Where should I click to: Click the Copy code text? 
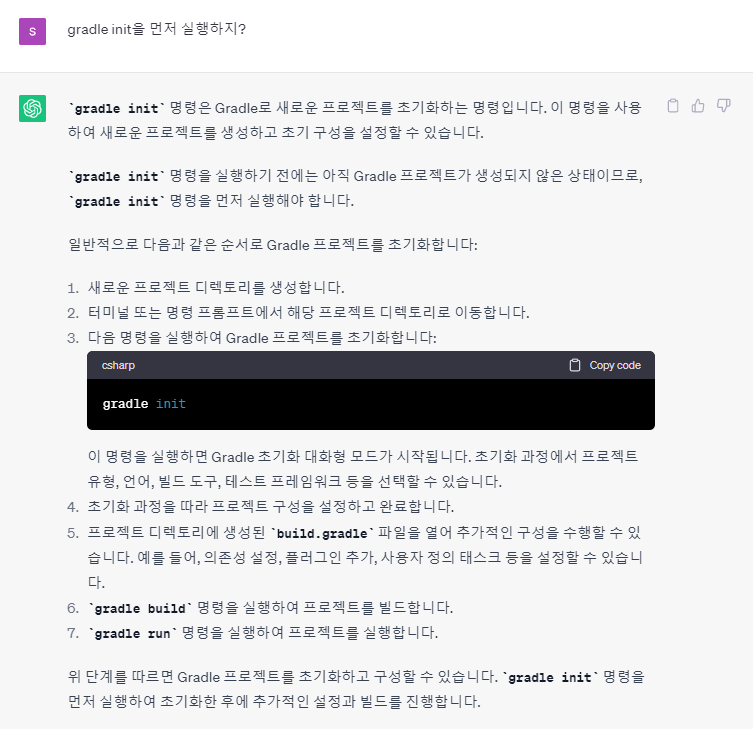coord(615,365)
